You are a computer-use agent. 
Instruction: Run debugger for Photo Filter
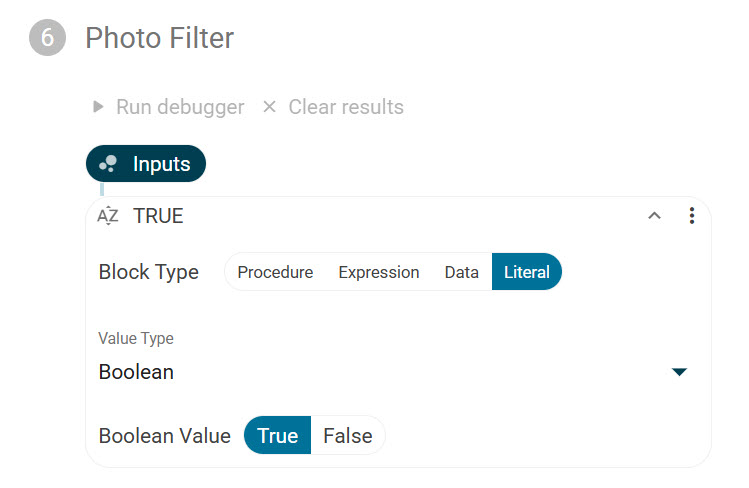click(180, 107)
